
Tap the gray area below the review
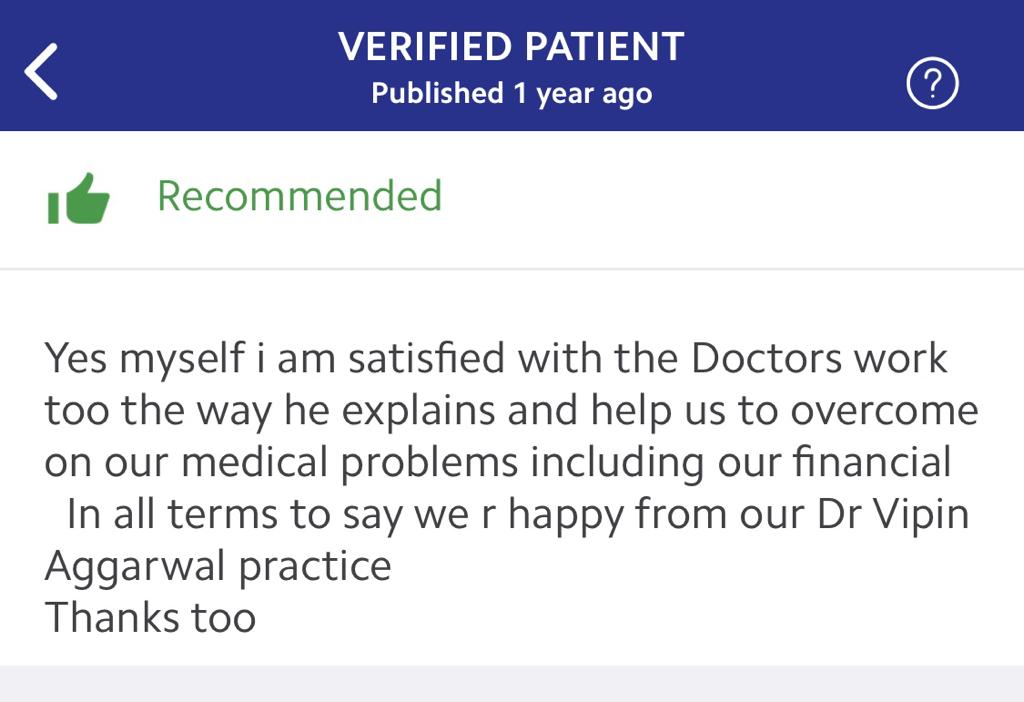(511, 684)
